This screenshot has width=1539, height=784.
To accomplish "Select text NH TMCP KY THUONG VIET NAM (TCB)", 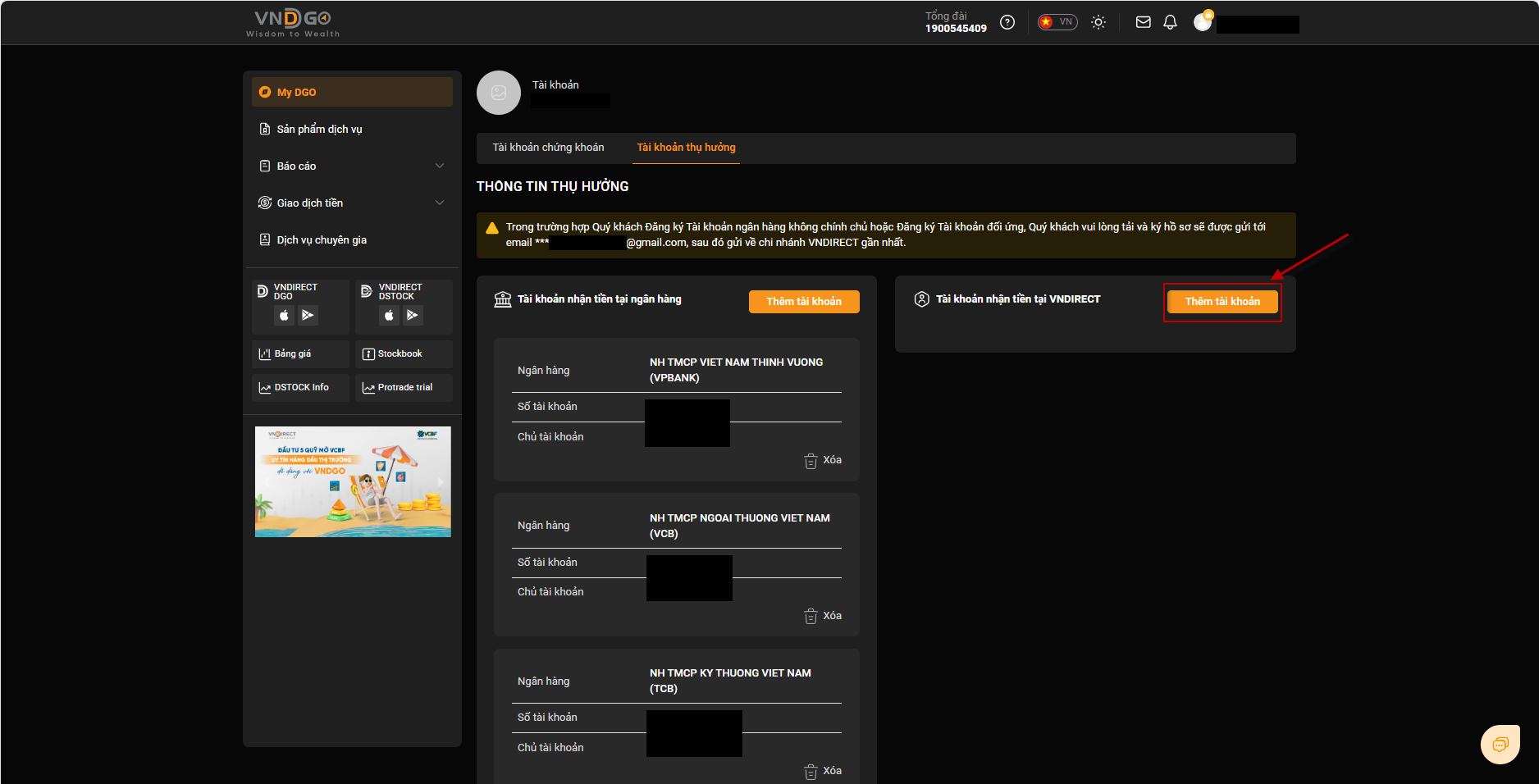I will (x=730, y=681).
